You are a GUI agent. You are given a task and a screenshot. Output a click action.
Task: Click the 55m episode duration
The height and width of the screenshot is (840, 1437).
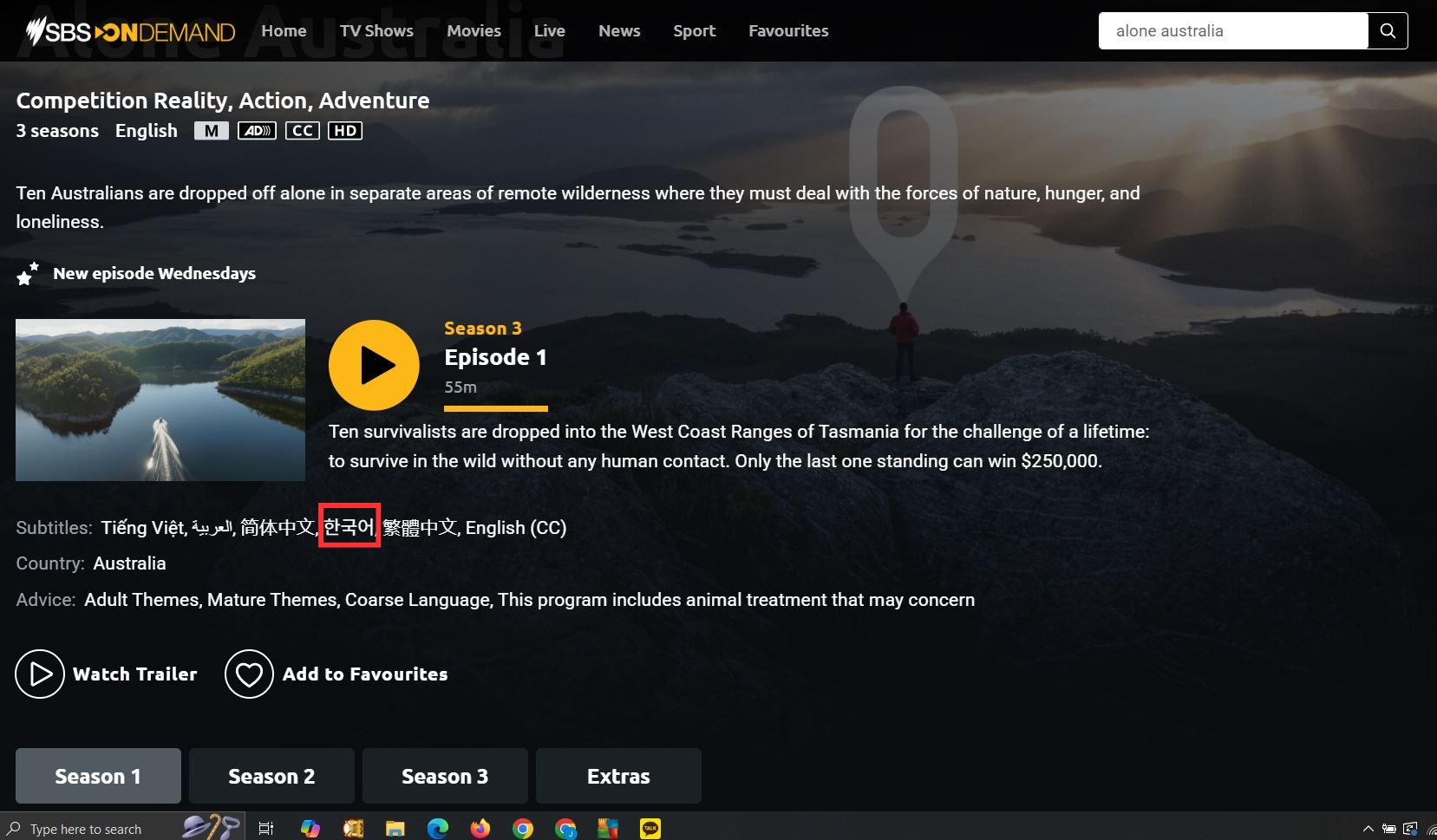tap(460, 387)
